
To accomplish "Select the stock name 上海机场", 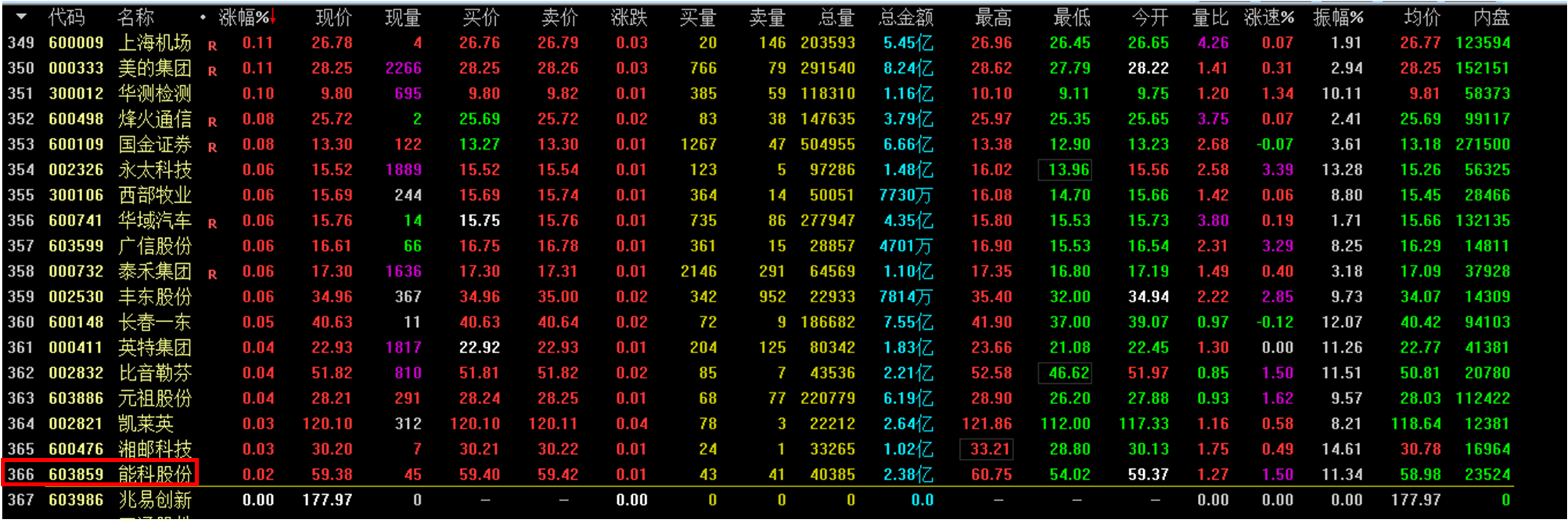I will pos(155,43).
